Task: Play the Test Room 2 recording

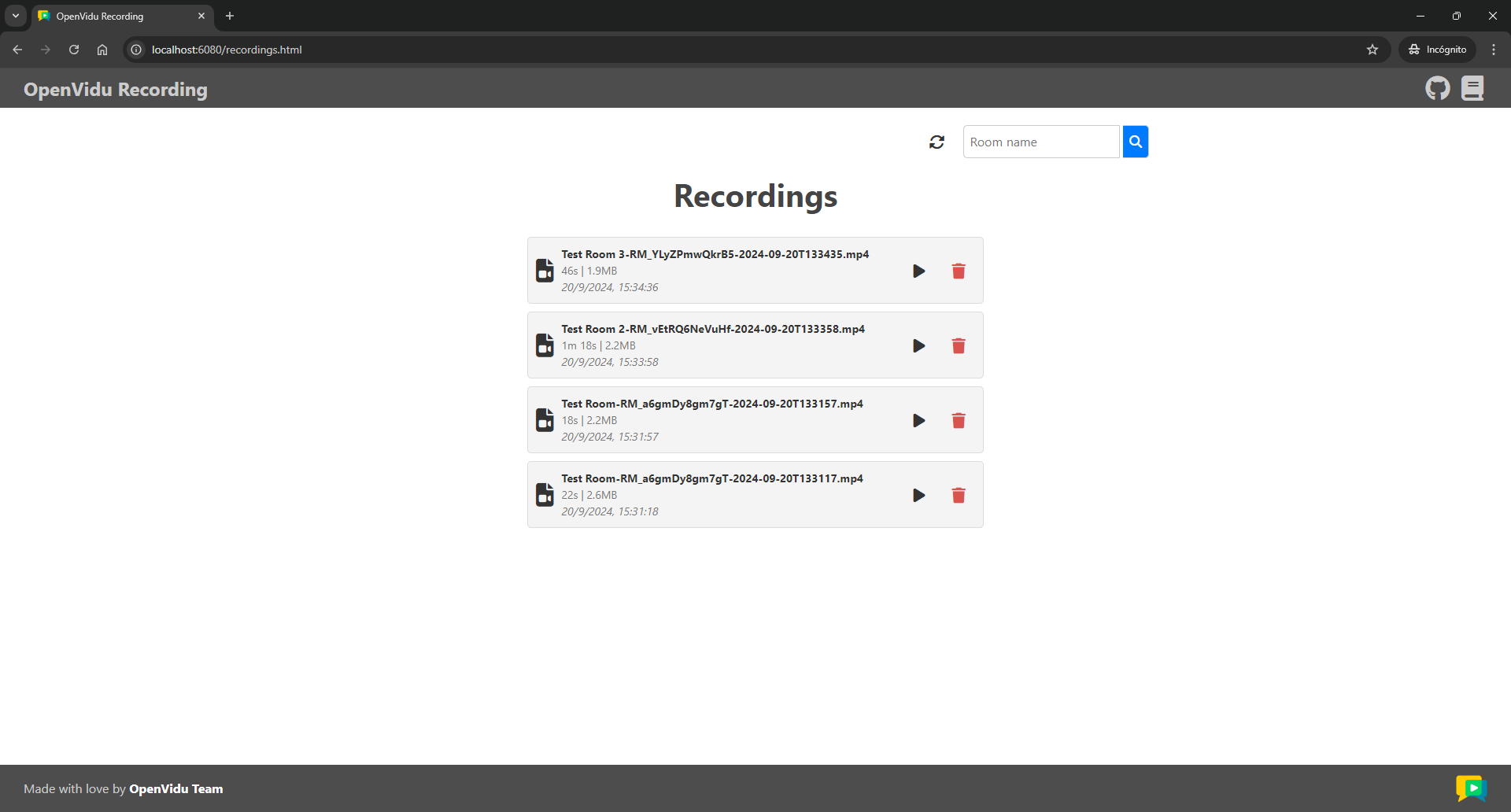Action: coord(918,346)
